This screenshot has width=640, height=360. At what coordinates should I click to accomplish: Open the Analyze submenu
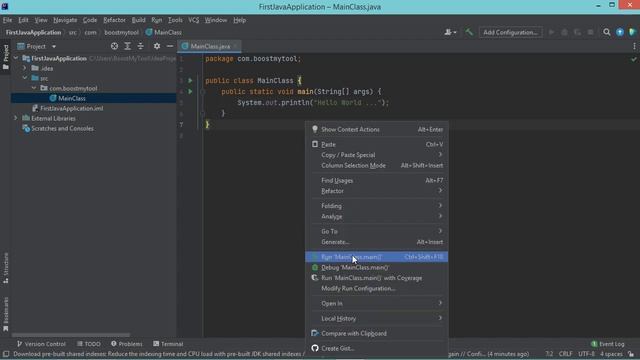pyautogui.click(x=376, y=216)
